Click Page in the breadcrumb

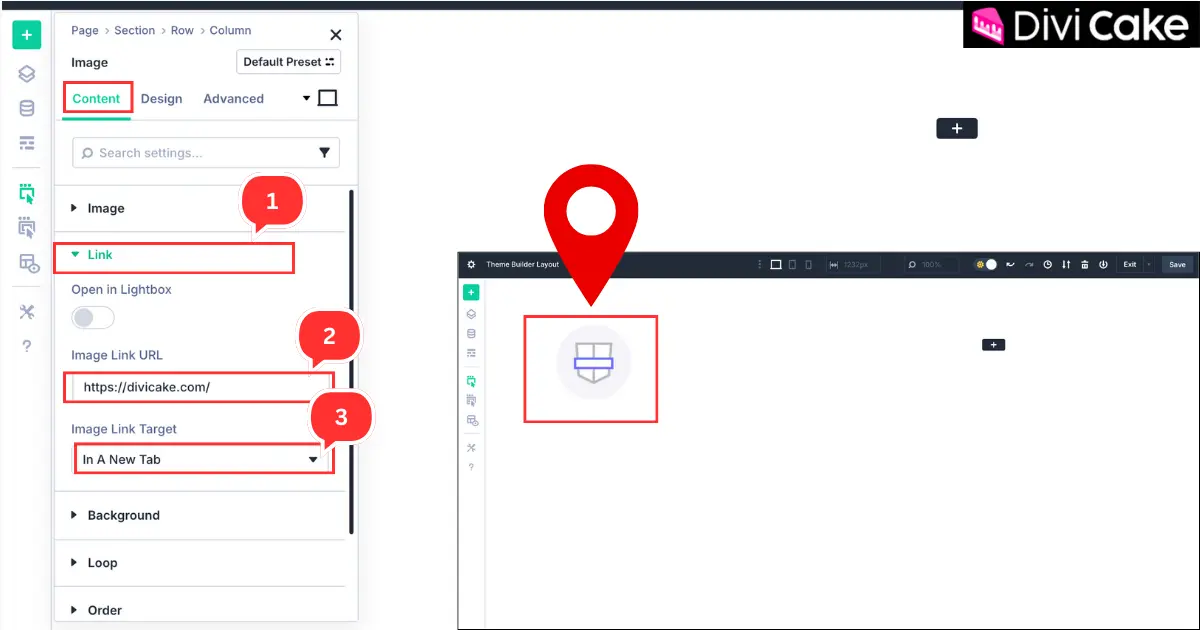pos(85,31)
